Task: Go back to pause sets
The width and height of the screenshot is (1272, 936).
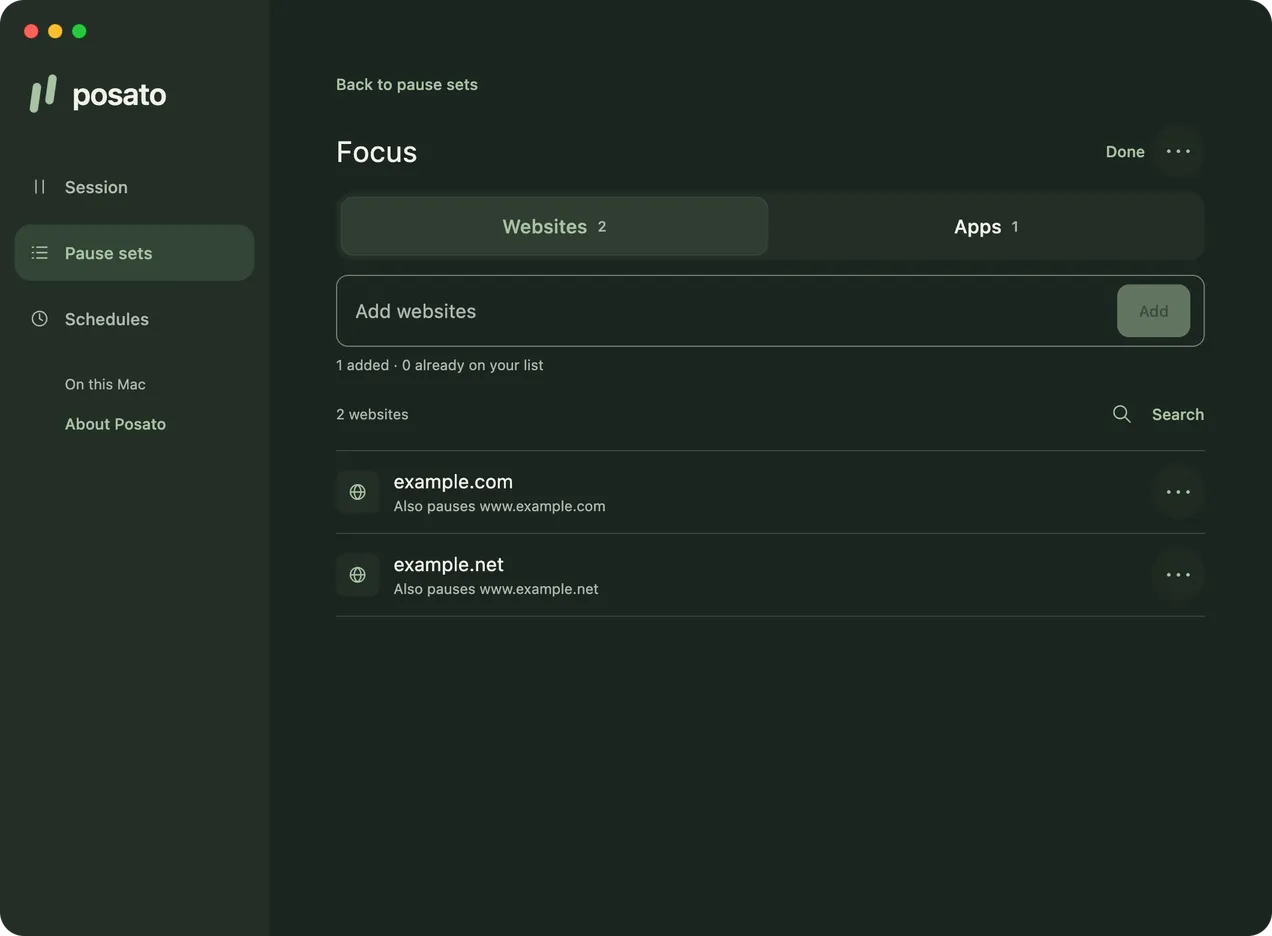Action: 407,85
